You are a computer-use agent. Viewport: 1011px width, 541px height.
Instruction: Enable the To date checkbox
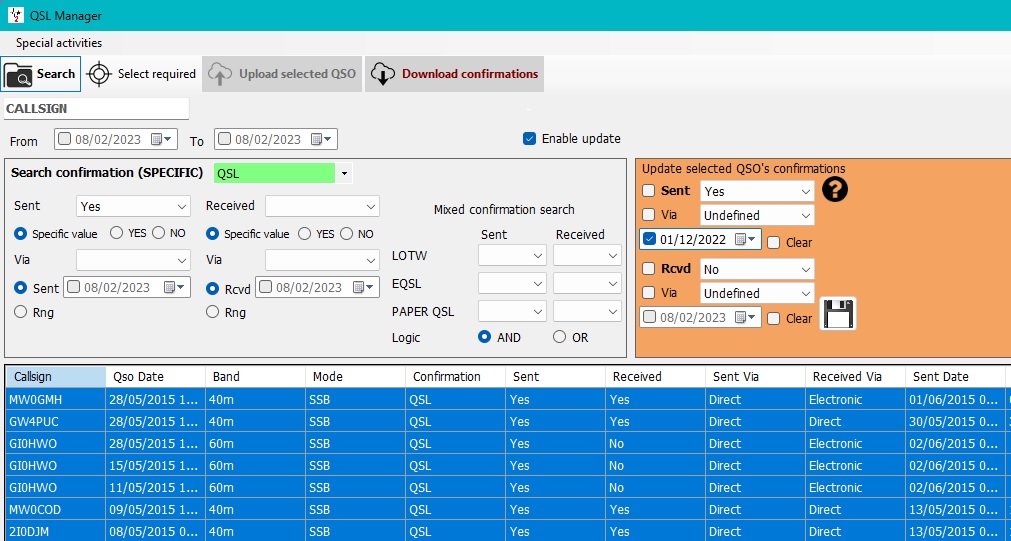[224, 139]
